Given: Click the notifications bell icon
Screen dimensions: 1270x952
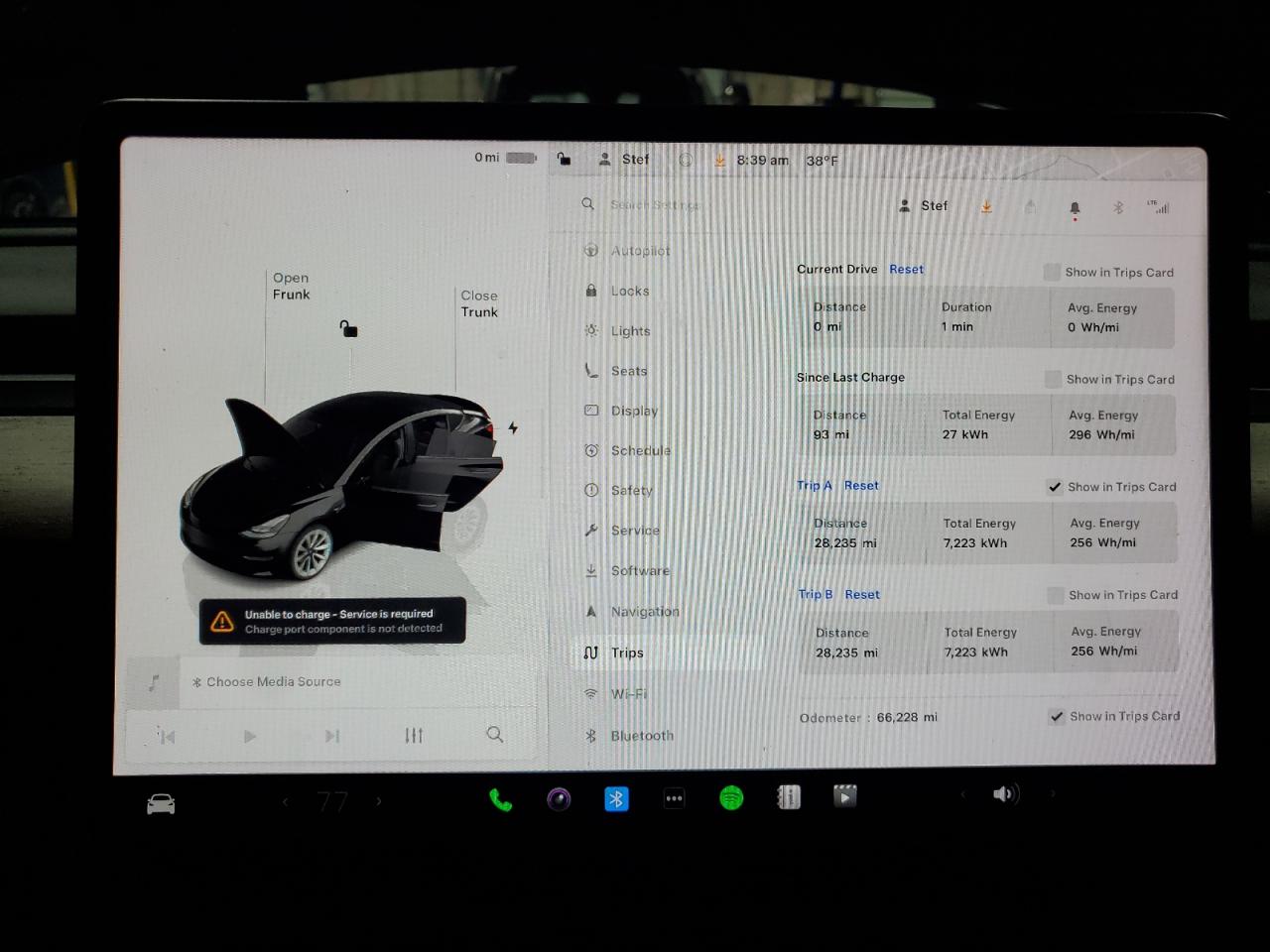Looking at the screenshot, I should click(x=1075, y=208).
